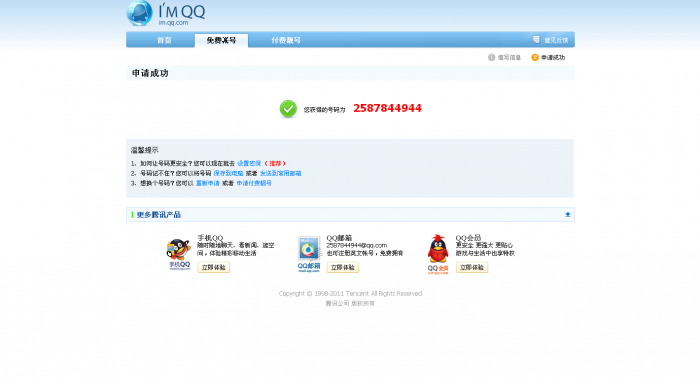Click the 发送到常用邮箱 link
The height and width of the screenshot is (379, 700).
click(x=280, y=173)
